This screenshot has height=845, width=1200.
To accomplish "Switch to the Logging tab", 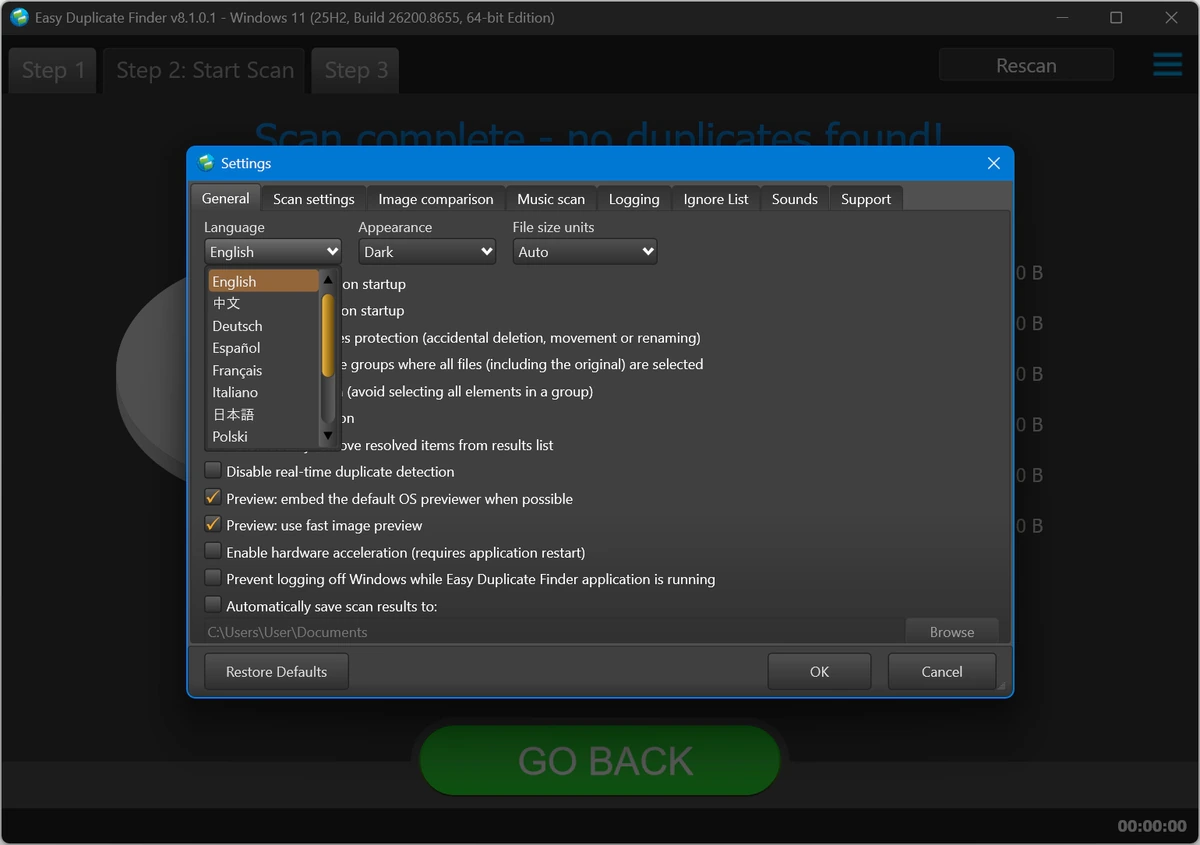I will (x=634, y=199).
